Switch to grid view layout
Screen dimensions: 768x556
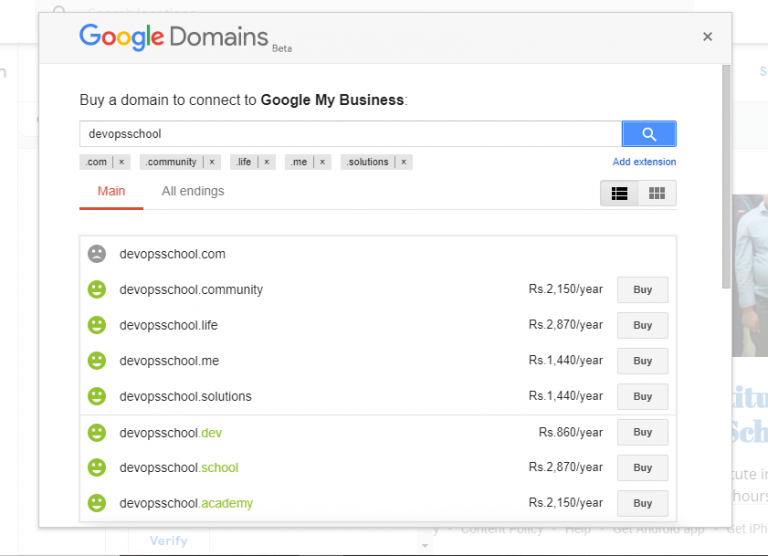(x=657, y=193)
